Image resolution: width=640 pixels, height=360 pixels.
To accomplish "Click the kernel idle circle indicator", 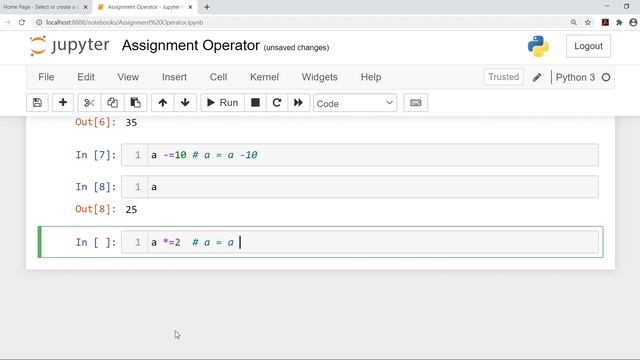I will tap(606, 77).
